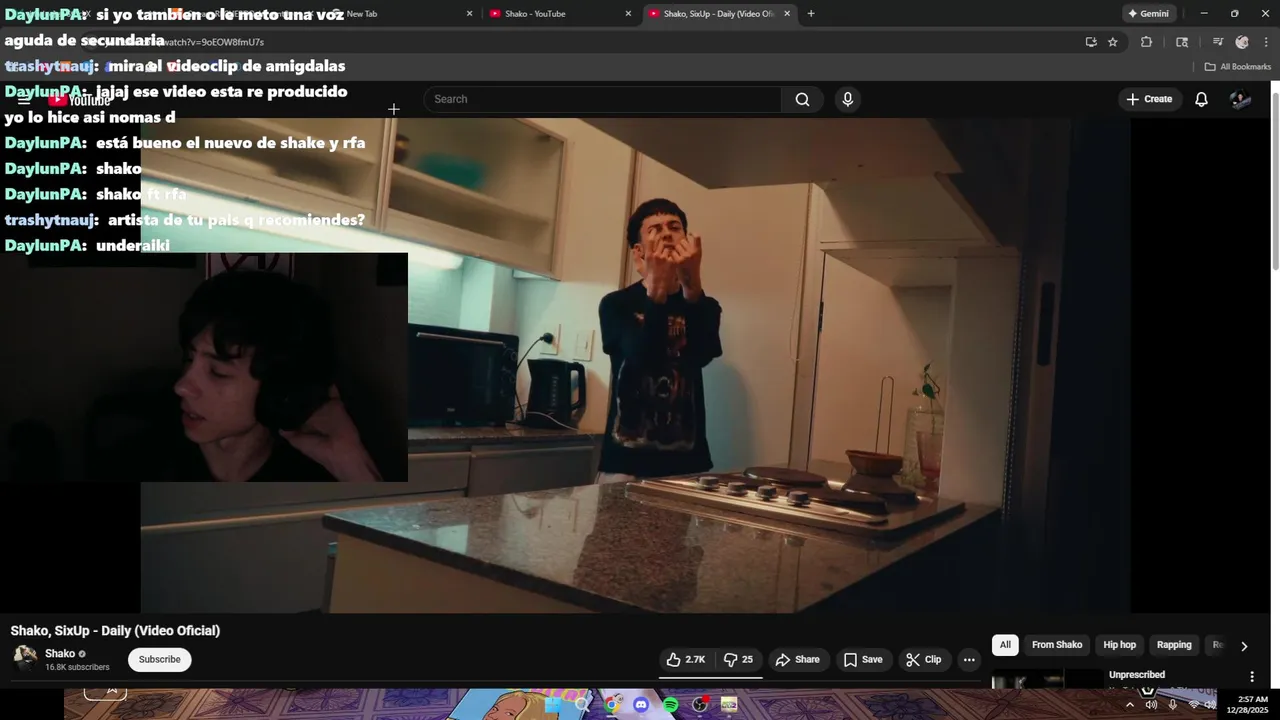This screenshot has width=1280, height=720.
Task: Open the Chrome extensions puzzle icon
Action: tap(1146, 42)
